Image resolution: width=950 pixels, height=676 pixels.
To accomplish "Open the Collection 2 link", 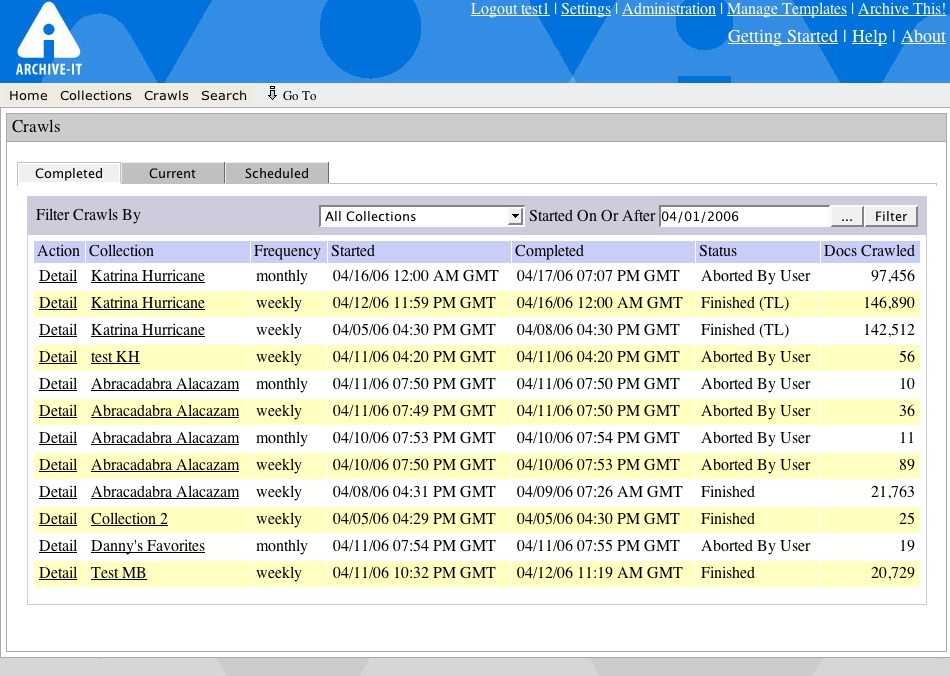I will click(129, 519).
